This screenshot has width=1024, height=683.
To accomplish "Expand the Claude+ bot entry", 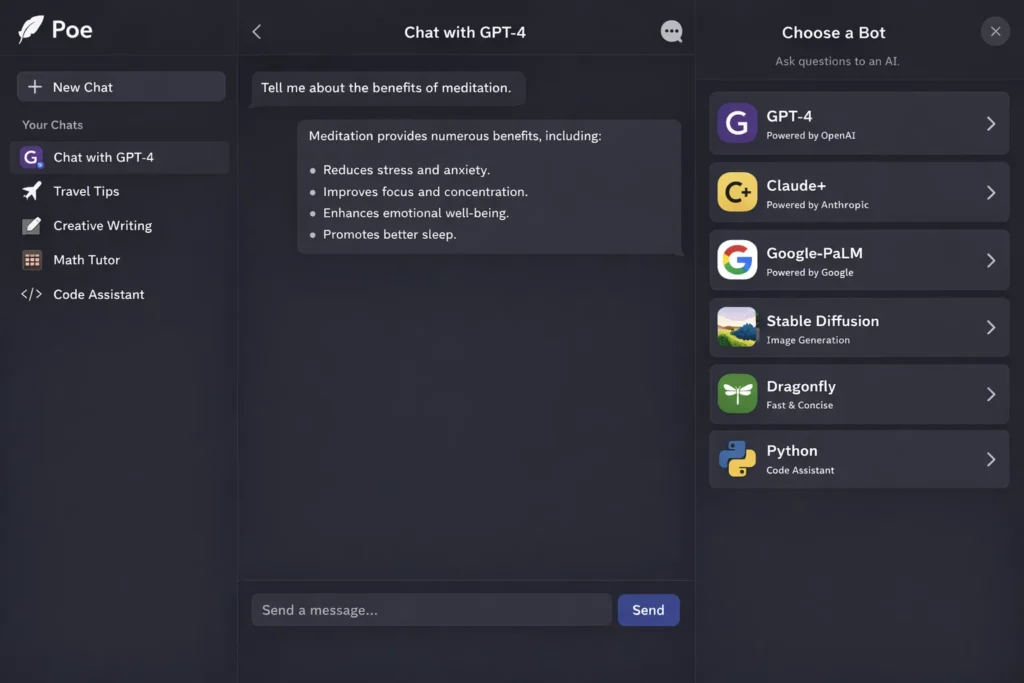I will 989,191.
